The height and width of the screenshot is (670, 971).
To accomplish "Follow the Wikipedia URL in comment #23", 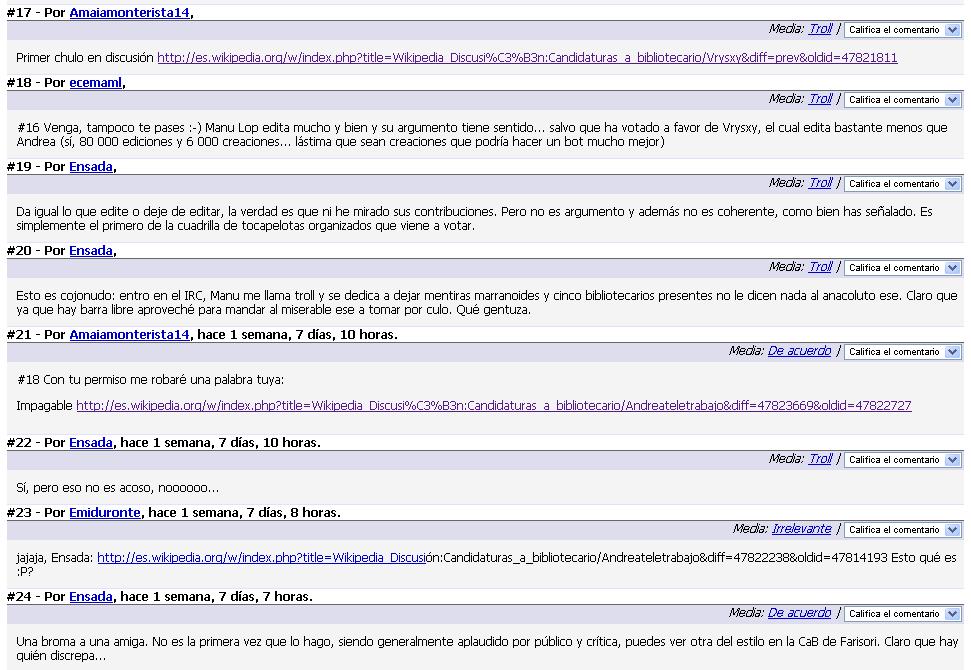I will click(261, 557).
